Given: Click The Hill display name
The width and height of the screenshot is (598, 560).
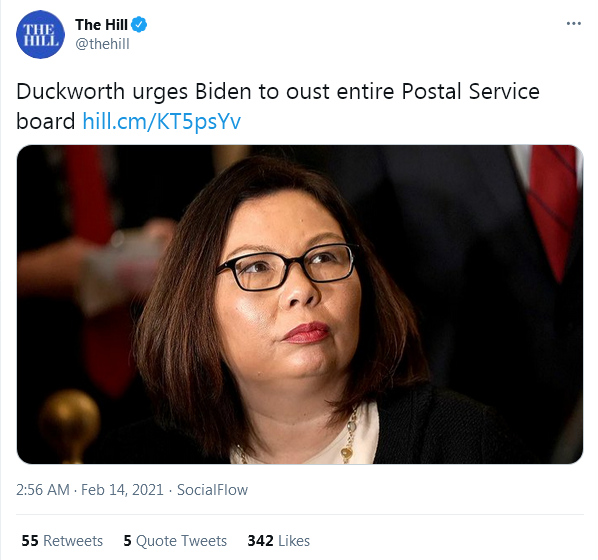Looking at the screenshot, I should 101,25.
